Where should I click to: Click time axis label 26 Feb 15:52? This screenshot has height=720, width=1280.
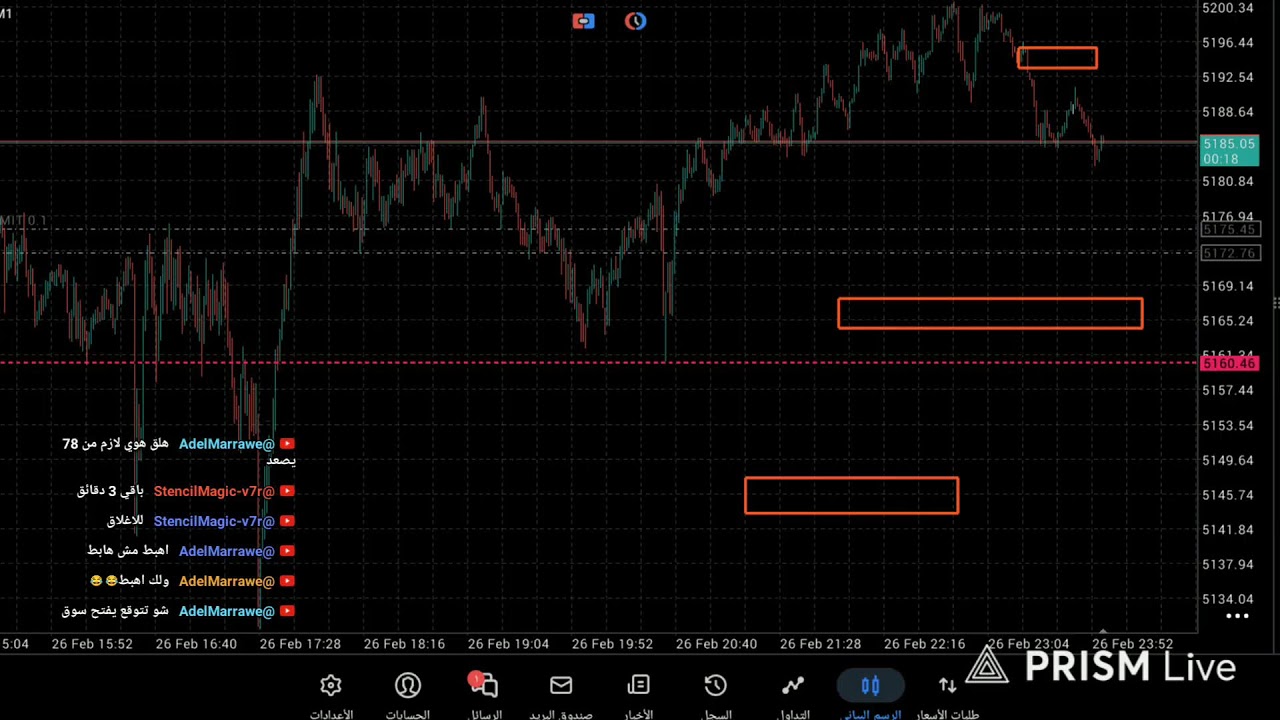click(x=92, y=644)
